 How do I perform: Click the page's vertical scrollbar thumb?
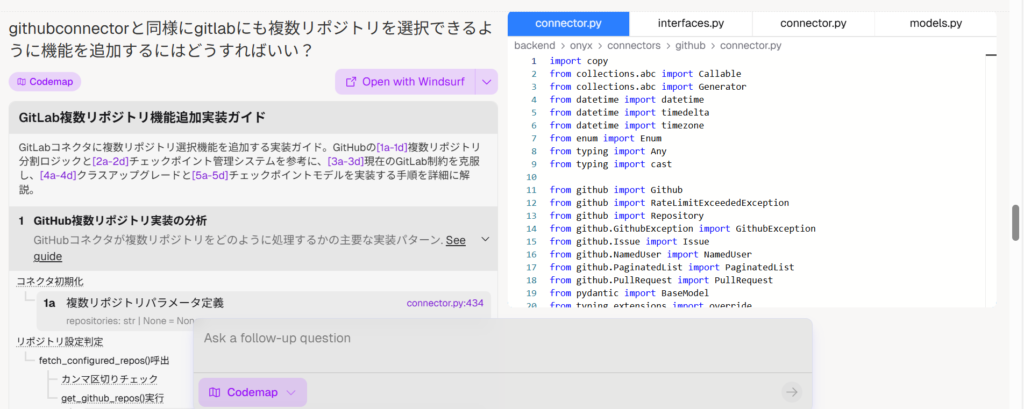1016,221
